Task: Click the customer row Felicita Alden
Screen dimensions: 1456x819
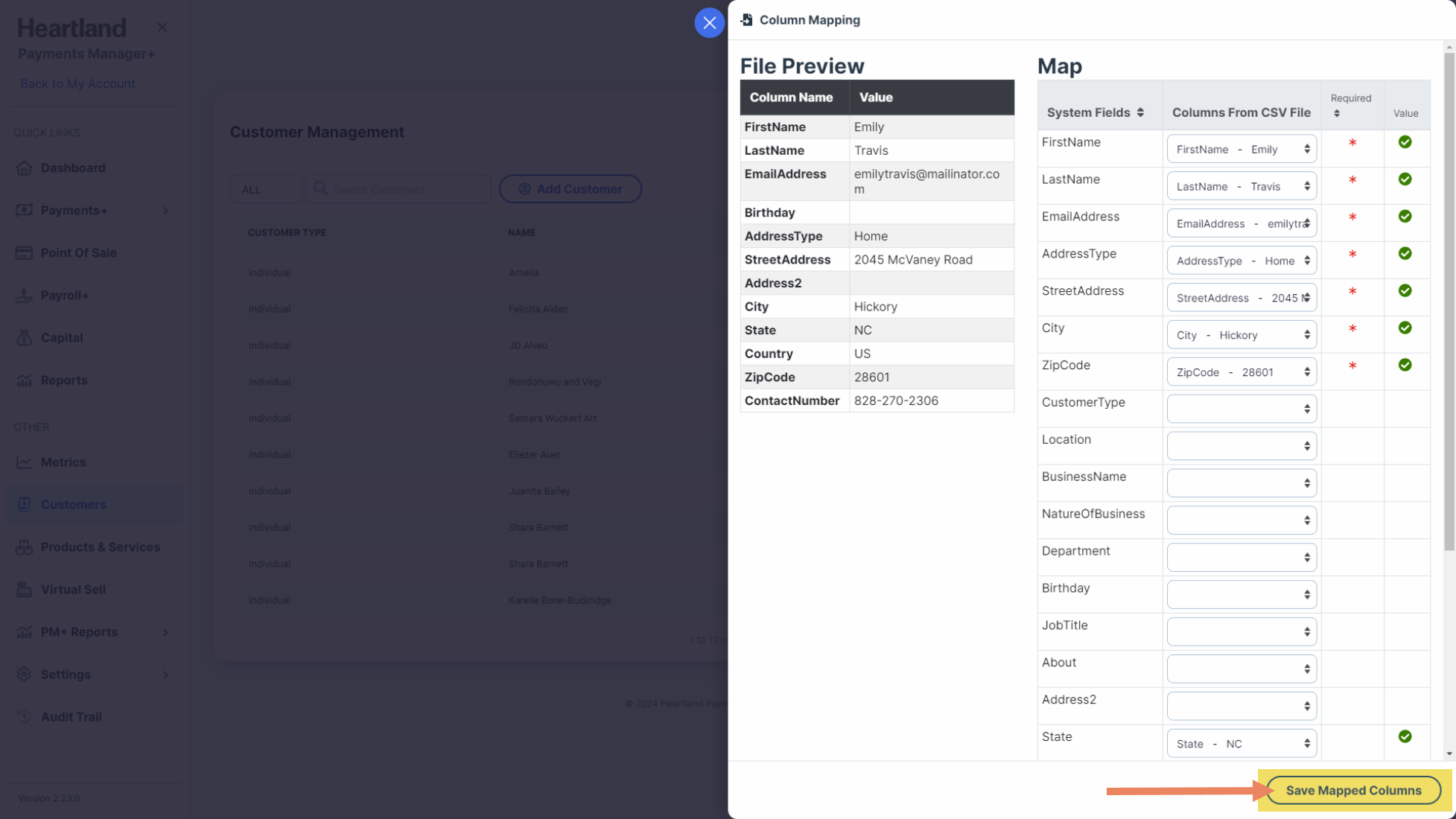Action: [479, 309]
